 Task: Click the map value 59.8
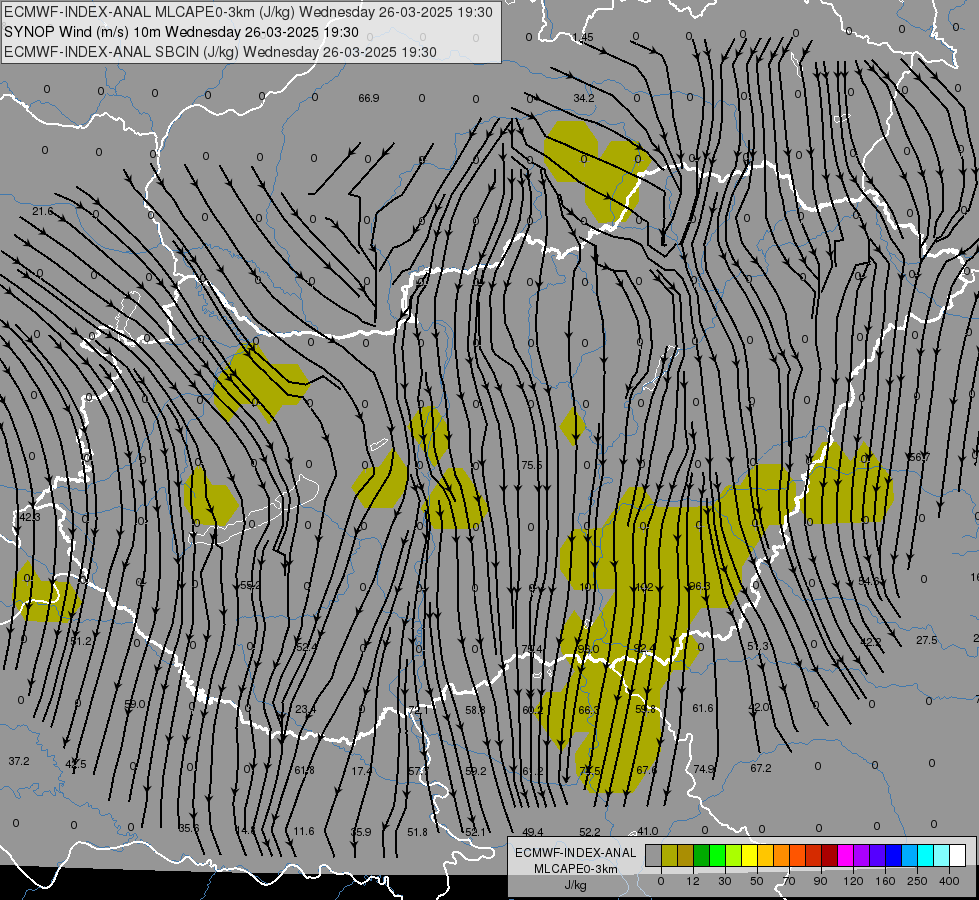[645, 710]
